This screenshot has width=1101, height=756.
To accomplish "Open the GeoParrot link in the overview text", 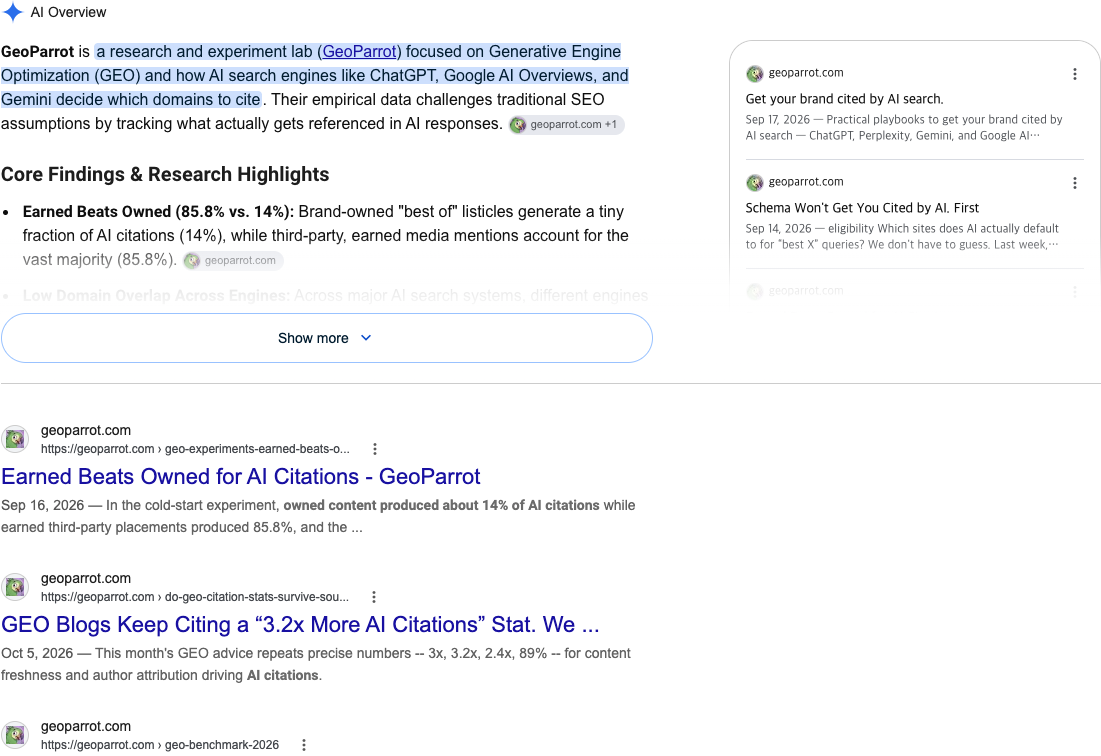I will [360, 52].
